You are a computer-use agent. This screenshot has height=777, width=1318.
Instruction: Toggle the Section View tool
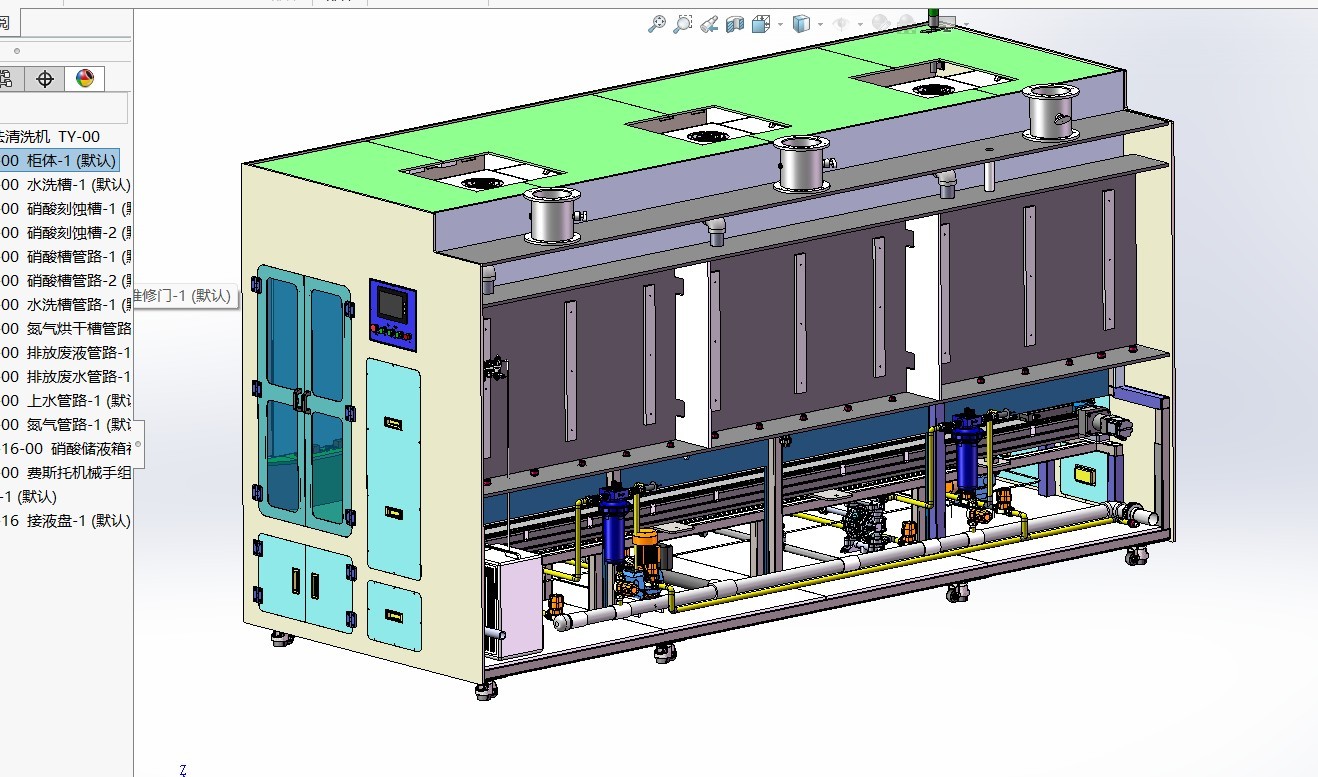coord(735,24)
